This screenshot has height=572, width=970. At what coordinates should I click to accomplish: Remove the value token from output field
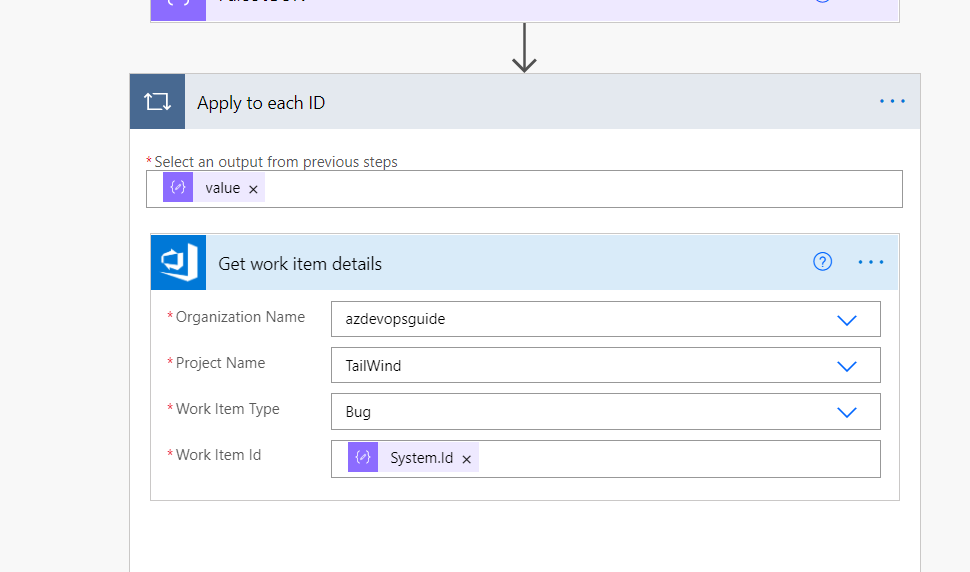click(x=253, y=189)
